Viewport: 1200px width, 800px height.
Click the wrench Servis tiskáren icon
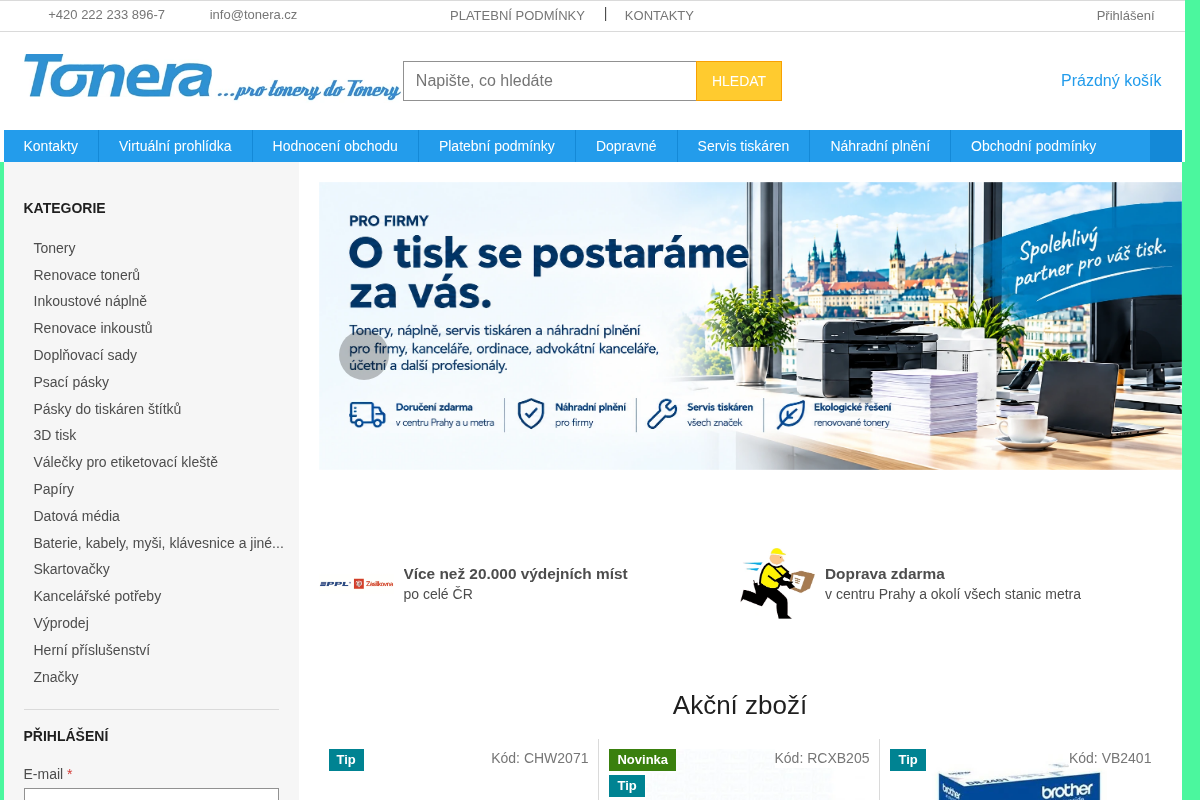[662, 414]
